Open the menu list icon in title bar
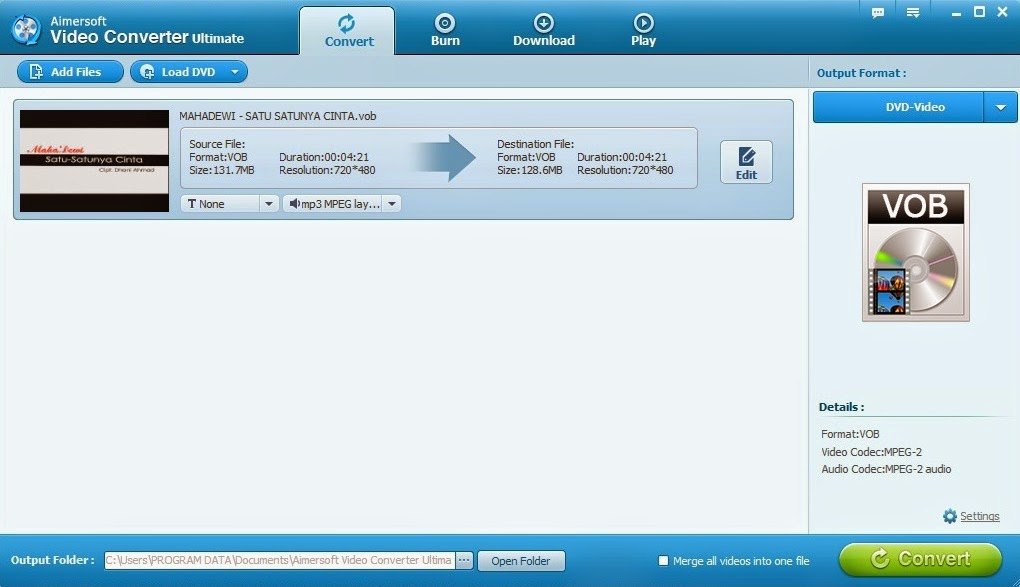The width and height of the screenshot is (1020, 587). pyautogui.click(x=913, y=12)
